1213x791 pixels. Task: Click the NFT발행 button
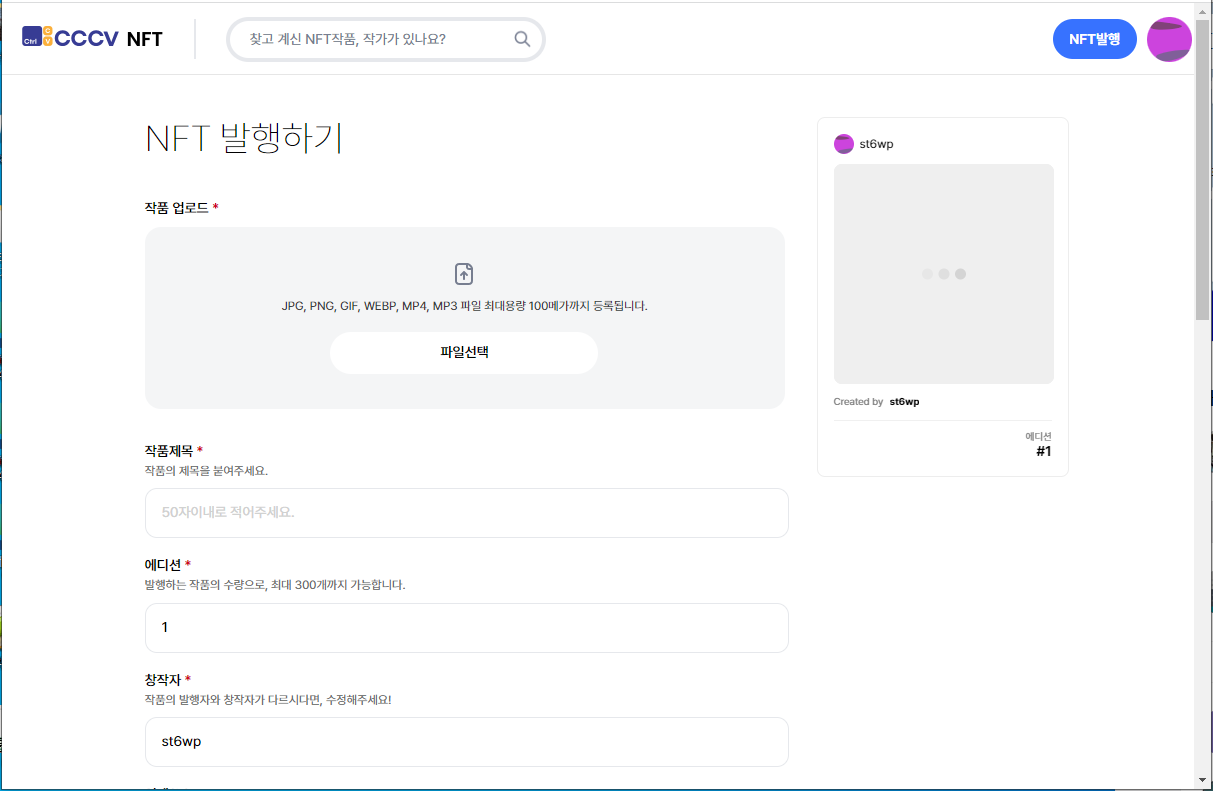pyautogui.click(x=1095, y=39)
